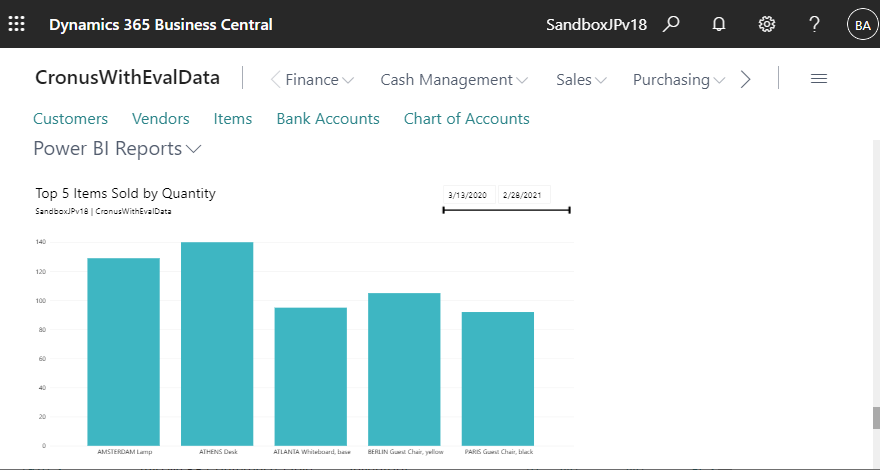Open the hamburger menu icon

coord(819,79)
